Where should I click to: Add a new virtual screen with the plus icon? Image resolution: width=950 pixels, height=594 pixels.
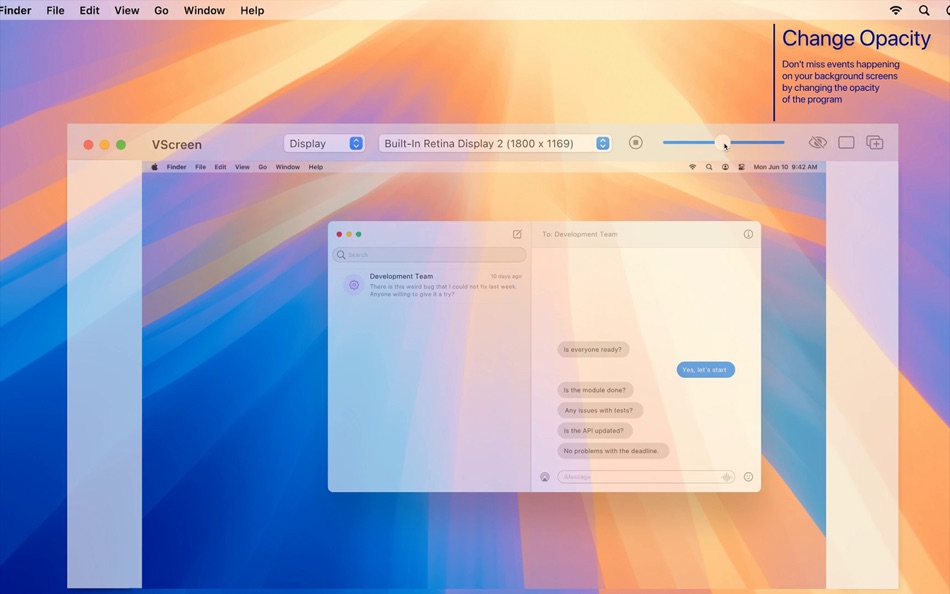click(x=873, y=142)
